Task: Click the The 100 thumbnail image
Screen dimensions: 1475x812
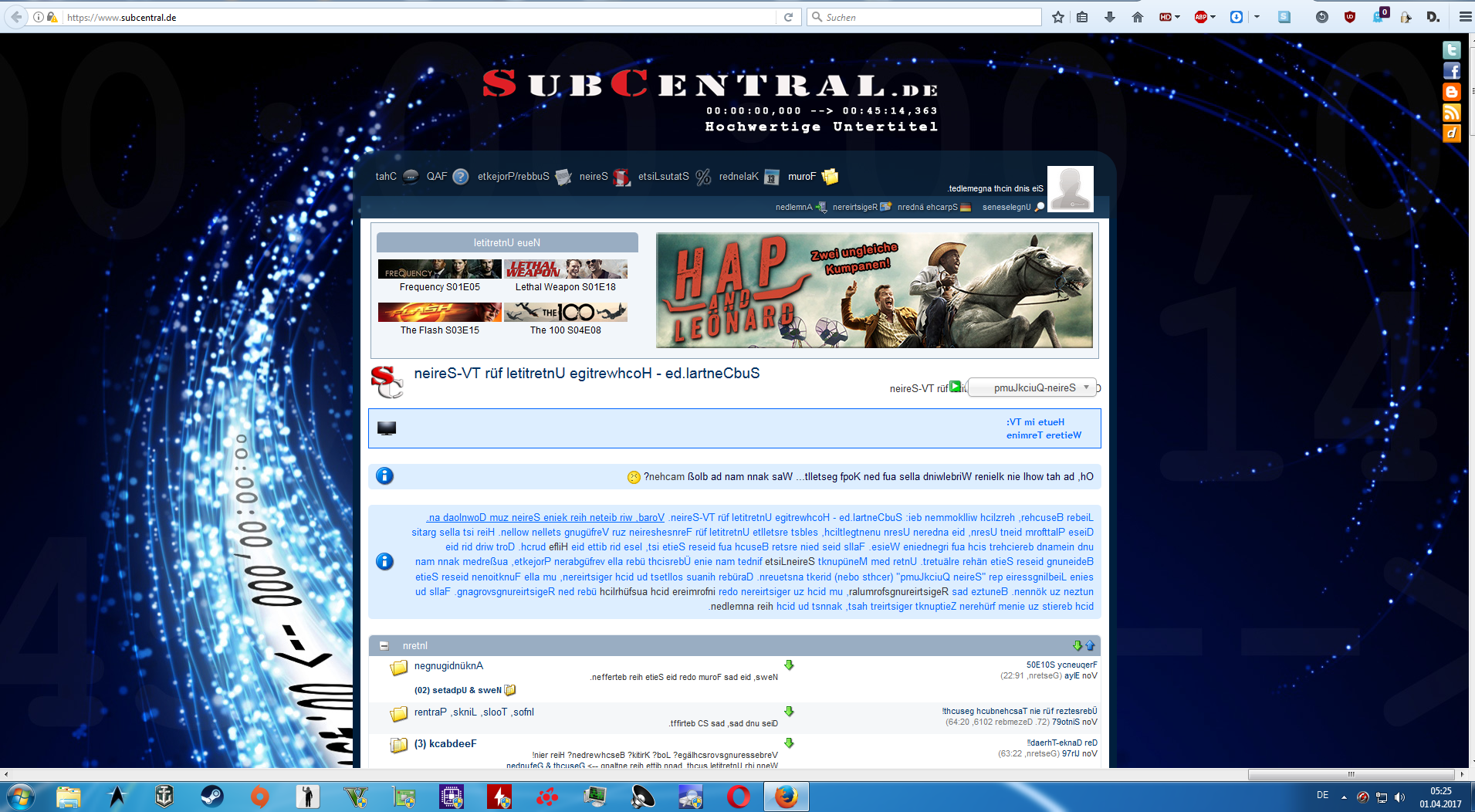Action: (x=565, y=312)
